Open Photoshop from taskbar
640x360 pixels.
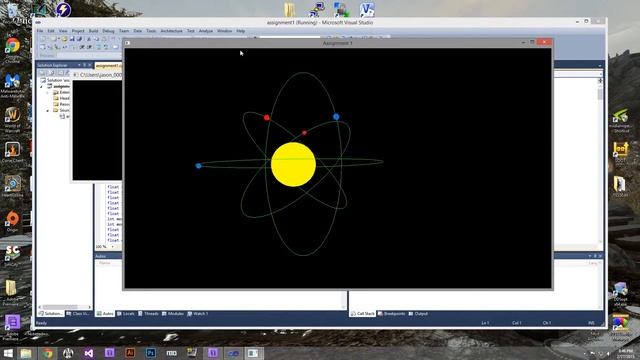(x=151, y=353)
